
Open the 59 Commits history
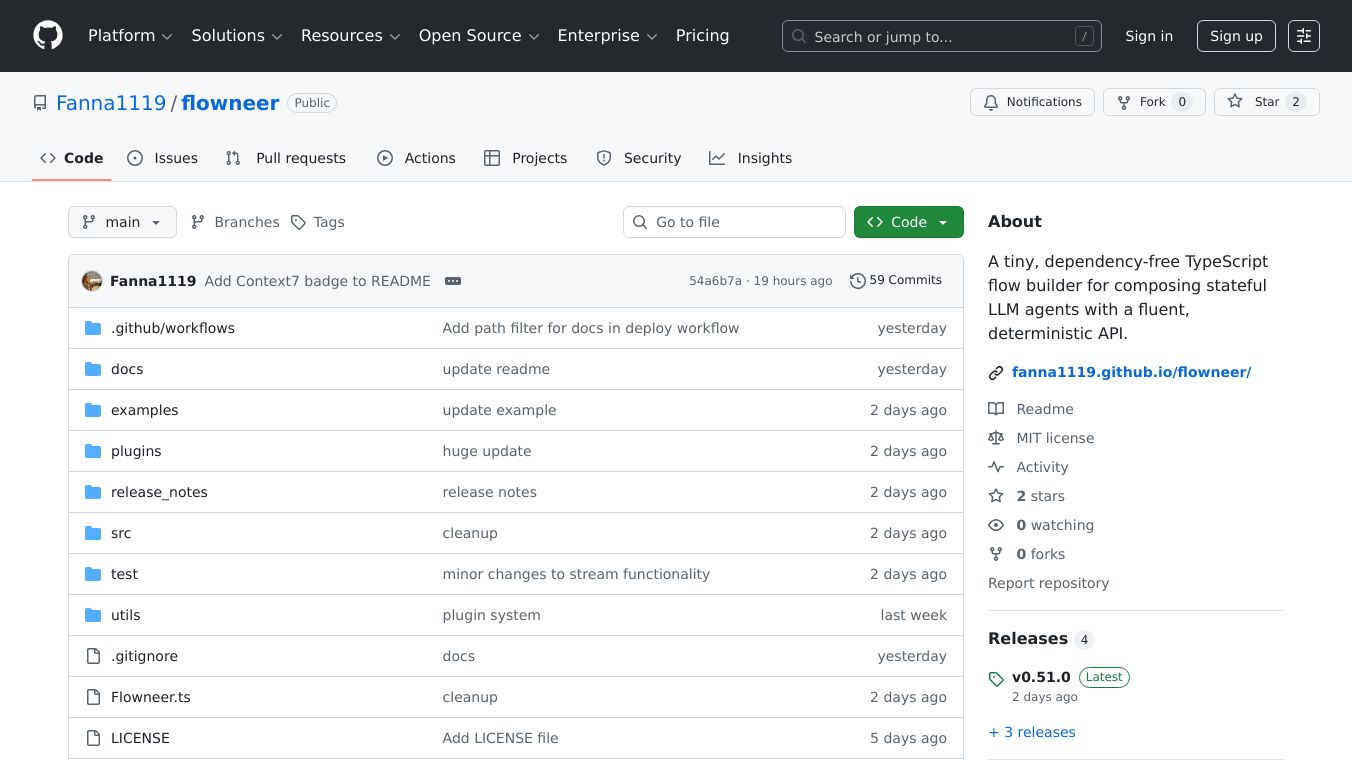895,280
